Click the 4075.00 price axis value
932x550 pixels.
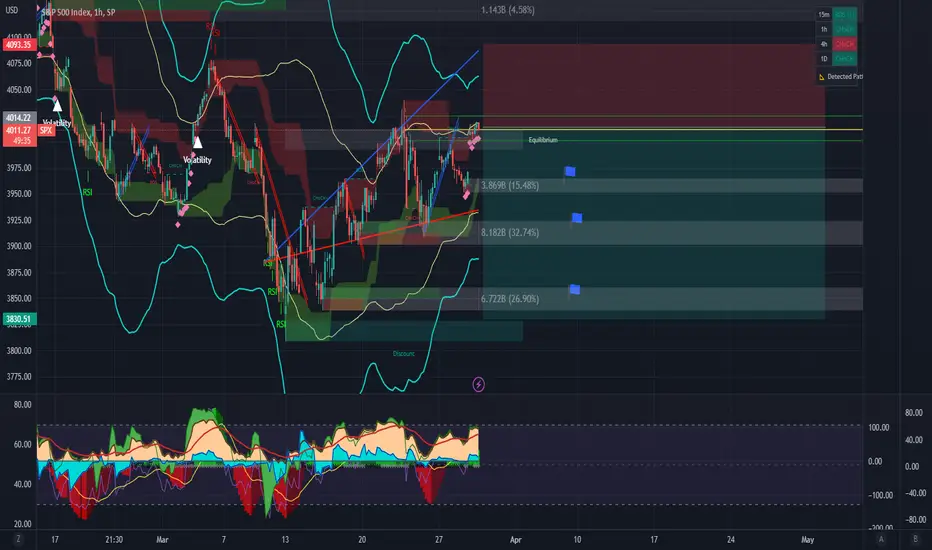point(19,64)
